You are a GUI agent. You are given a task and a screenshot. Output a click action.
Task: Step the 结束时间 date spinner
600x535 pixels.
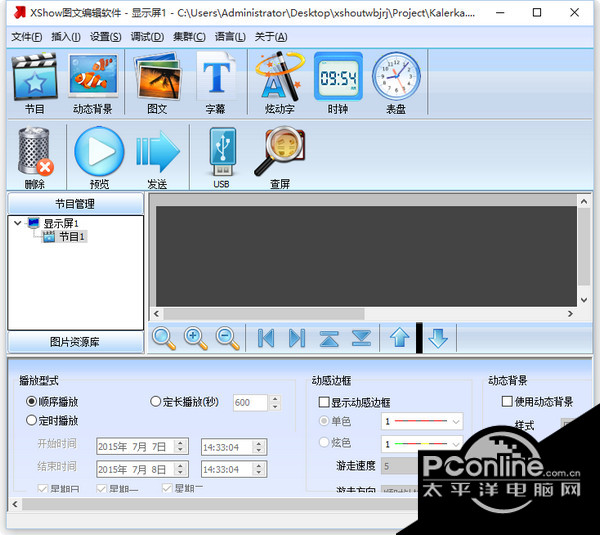[x=180, y=469]
